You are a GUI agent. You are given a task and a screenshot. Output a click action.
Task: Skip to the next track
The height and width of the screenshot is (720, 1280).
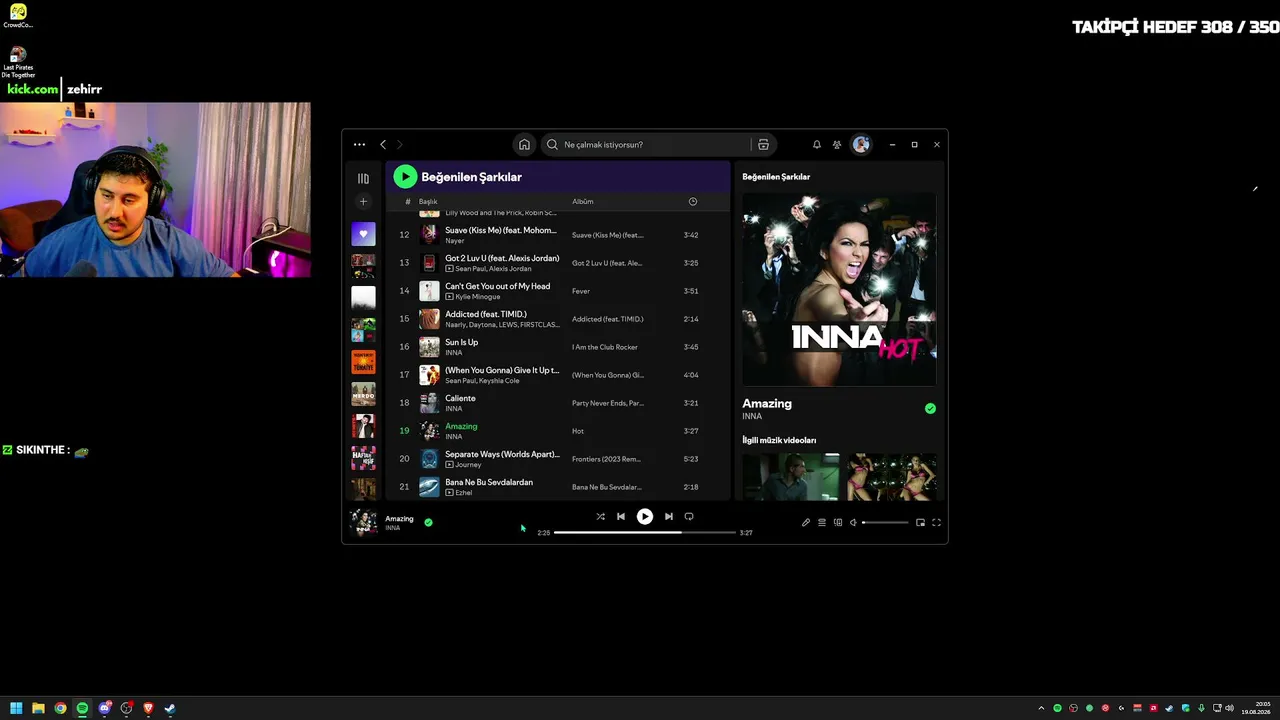coord(669,517)
